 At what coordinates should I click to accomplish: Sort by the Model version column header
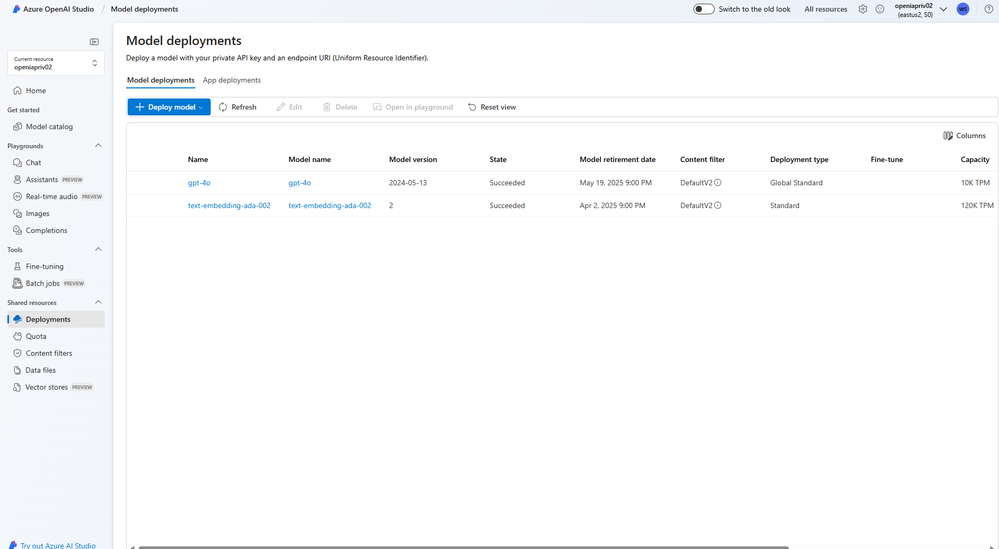click(x=413, y=159)
